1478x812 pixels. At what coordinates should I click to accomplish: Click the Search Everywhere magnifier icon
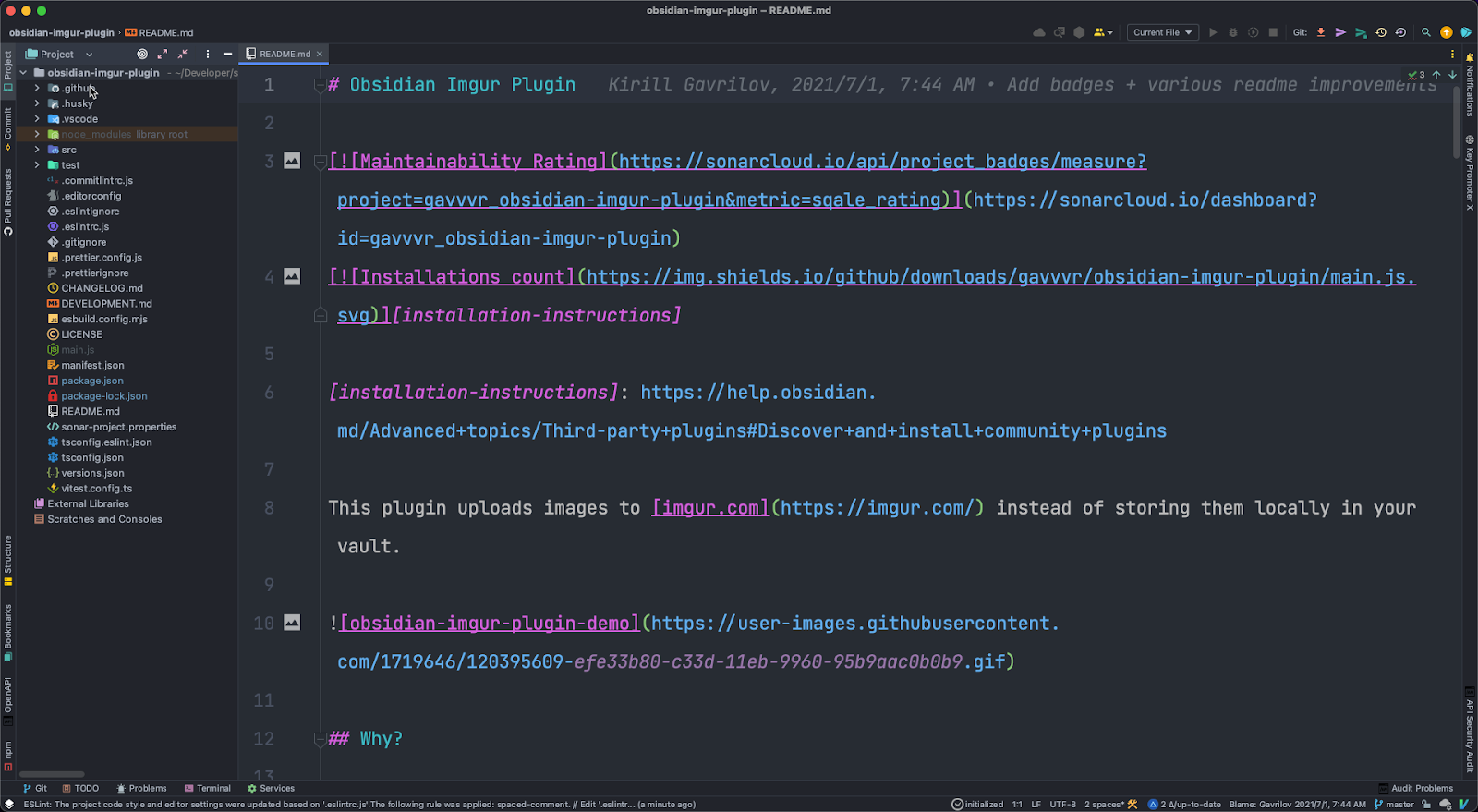tap(1426, 32)
